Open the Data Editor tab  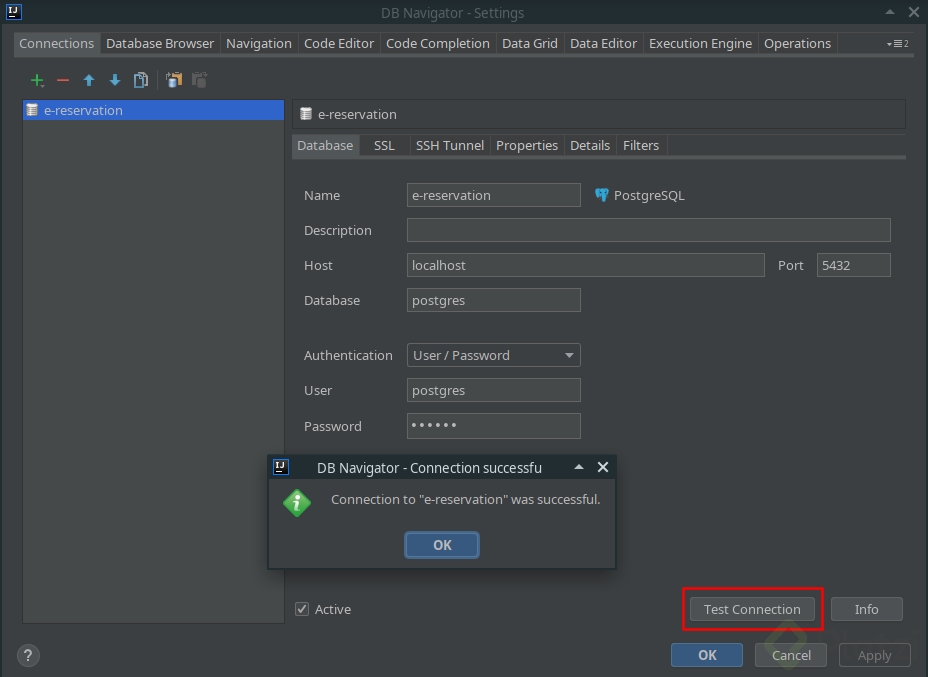click(x=603, y=43)
